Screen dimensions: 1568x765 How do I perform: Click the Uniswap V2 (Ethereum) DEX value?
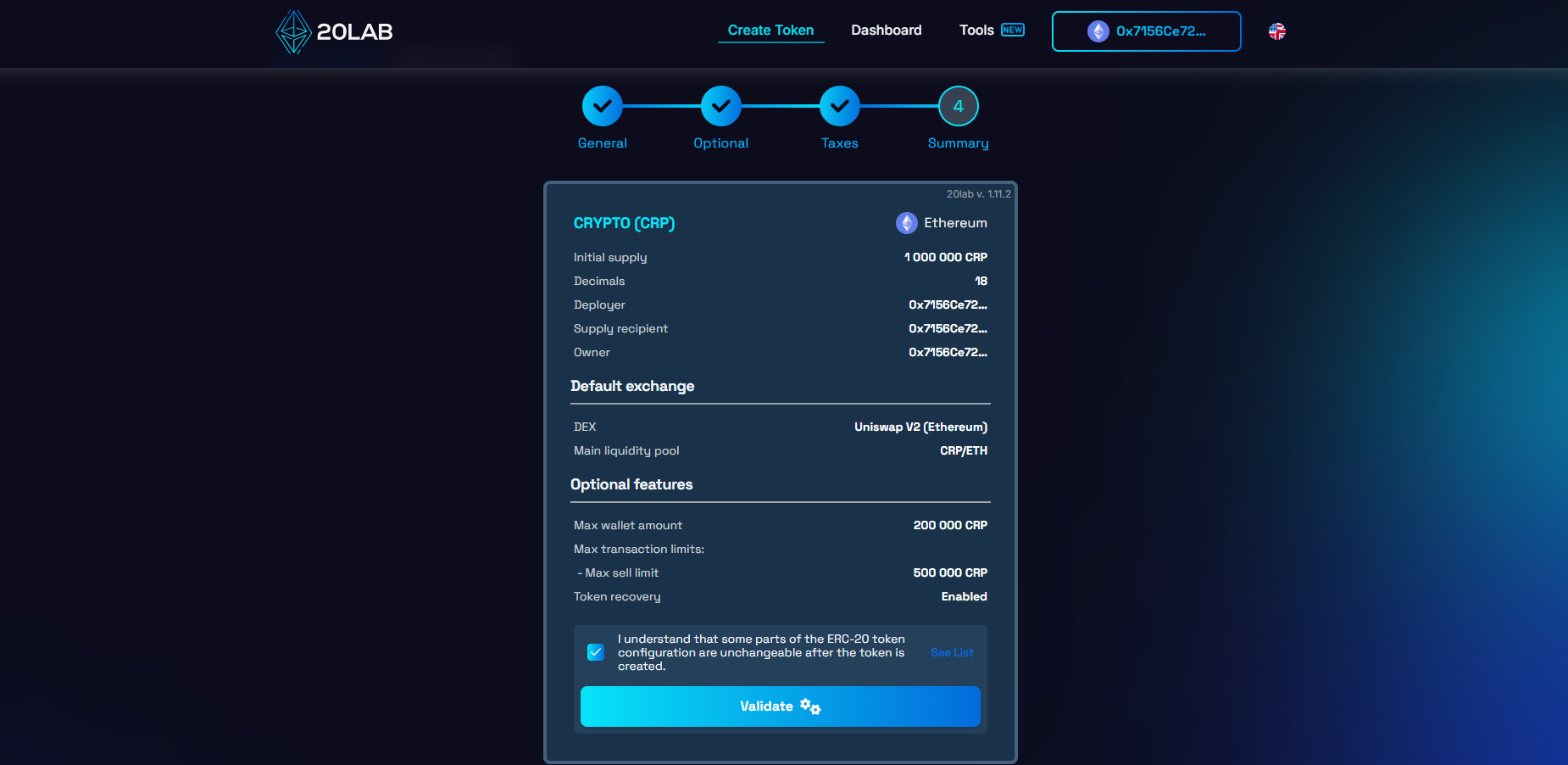tap(921, 427)
